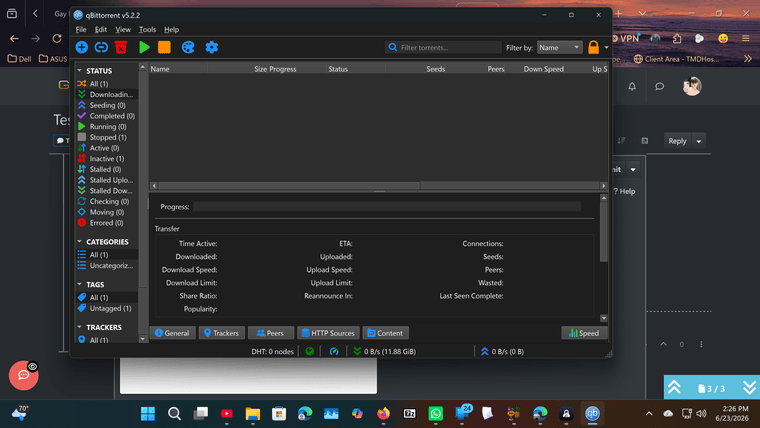Click the orange lock UI icon
Viewport: 760px width, 428px height.
click(x=593, y=47)
